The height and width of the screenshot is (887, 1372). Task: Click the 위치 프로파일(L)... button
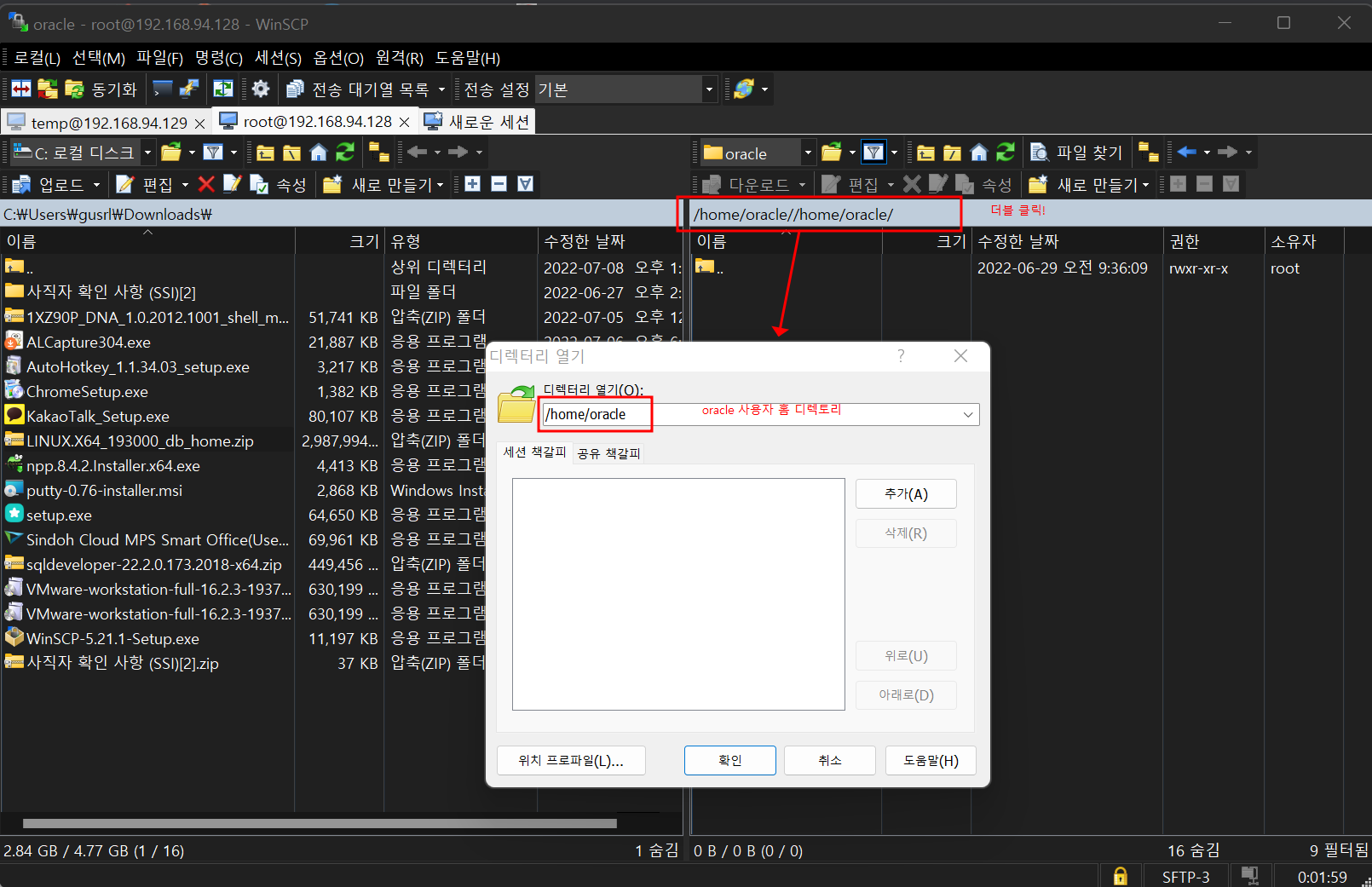(571, 761)
